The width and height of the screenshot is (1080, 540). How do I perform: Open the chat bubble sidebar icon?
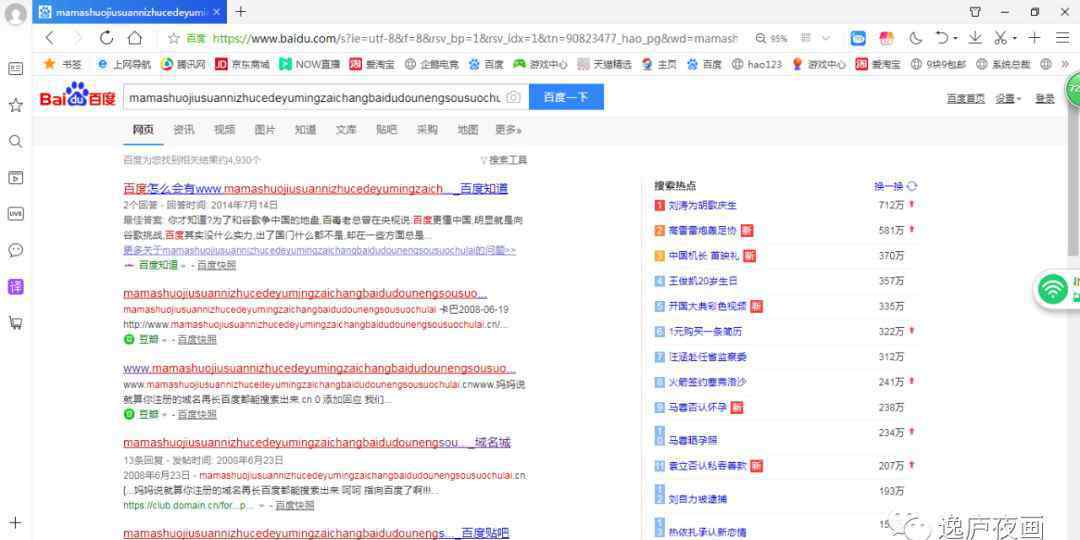coord(15,250)
